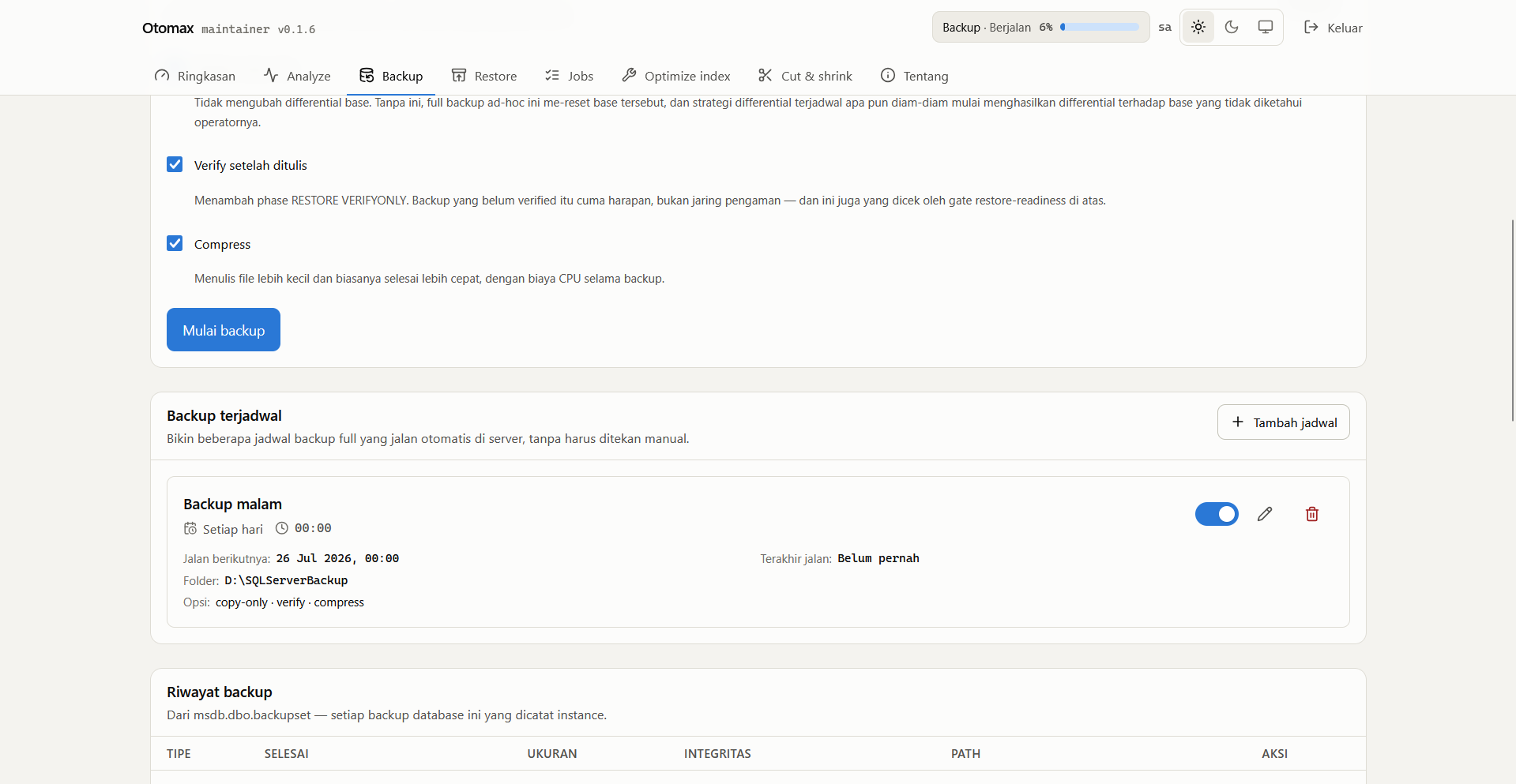Go to the Tentang tab

[x=914, y=76]
